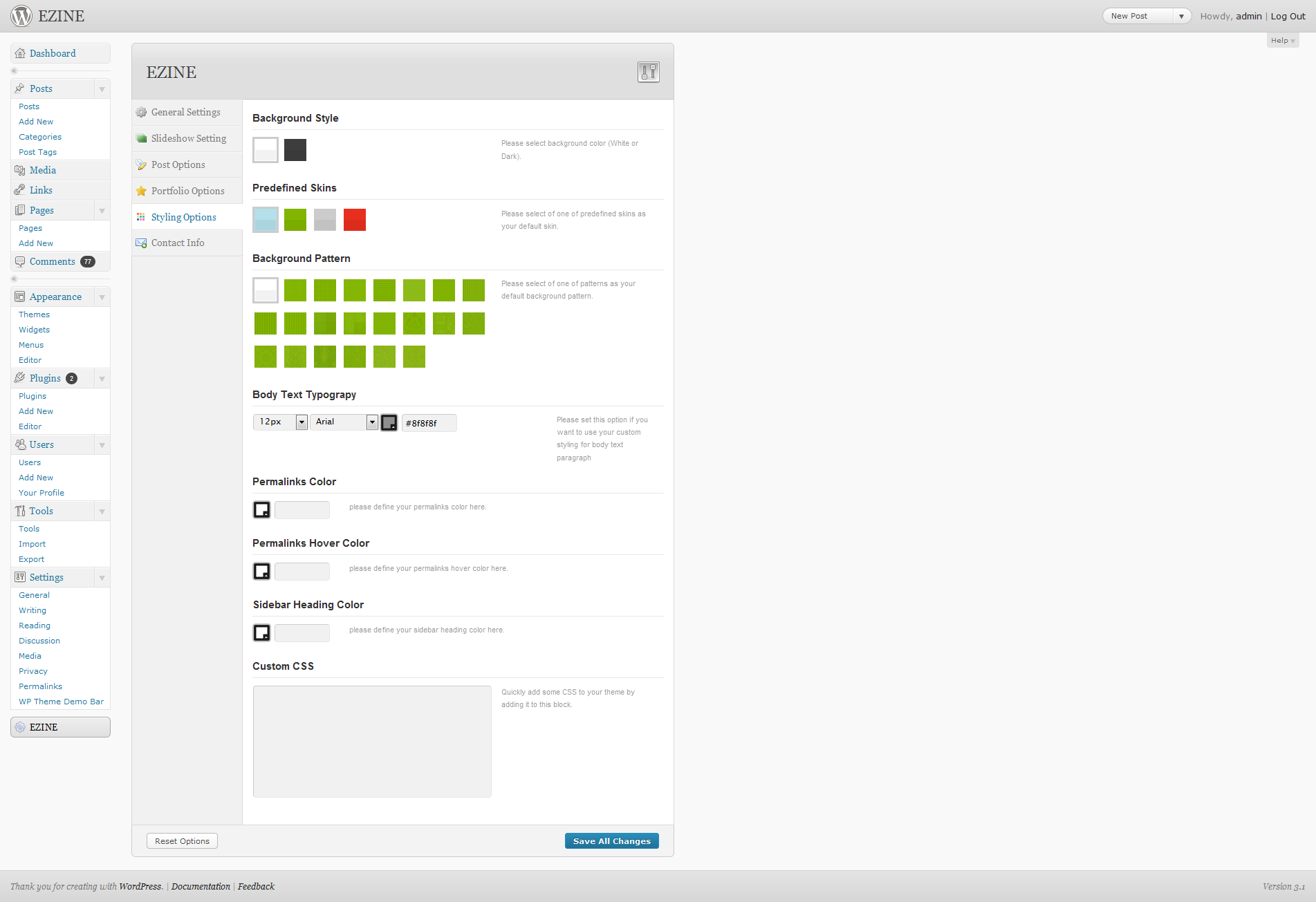Click the Plugins plug icon
The width and height of the screenshot is (1316, 902).
coord(20,378)
